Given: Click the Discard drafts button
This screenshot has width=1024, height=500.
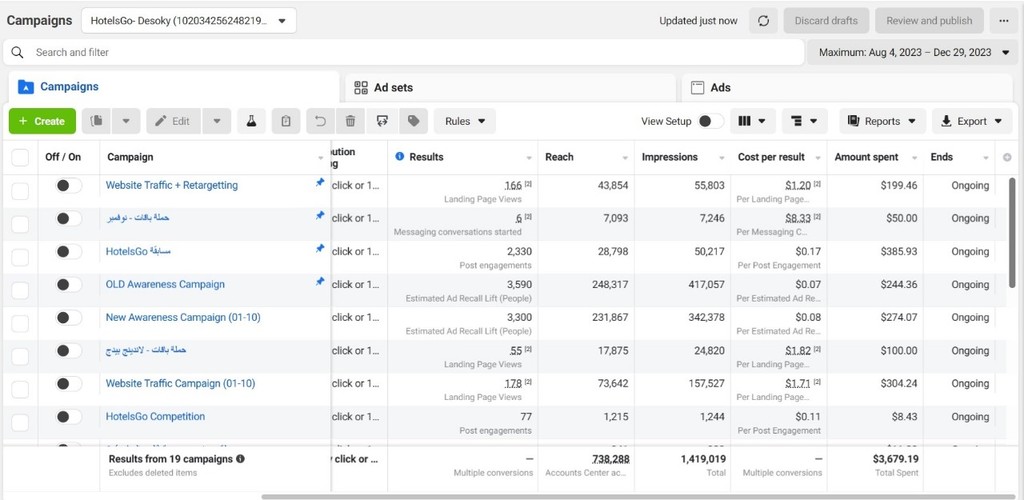Looking at the screenshot, I should tap(826, 21).
